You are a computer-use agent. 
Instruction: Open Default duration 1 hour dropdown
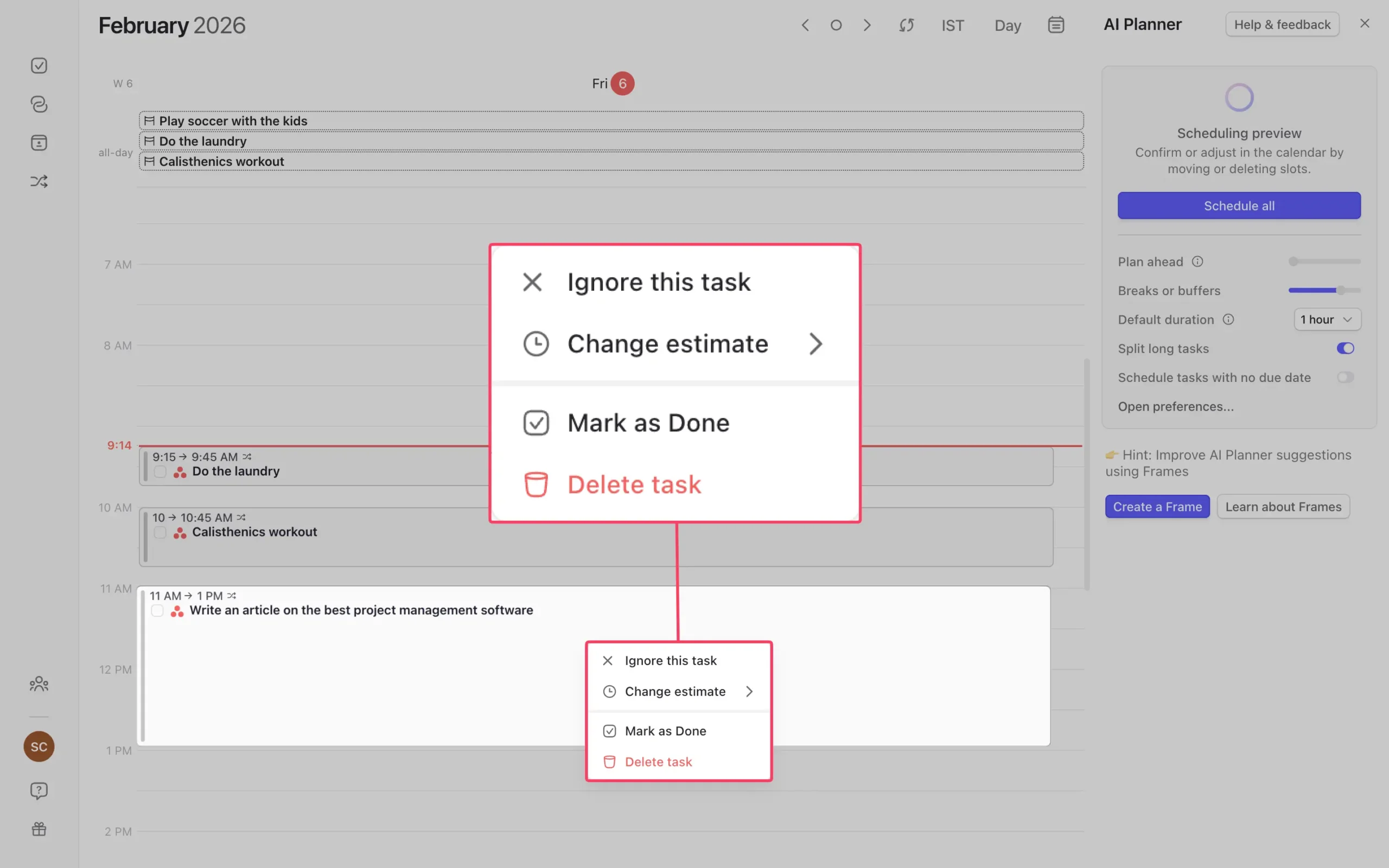point(1327,319)
